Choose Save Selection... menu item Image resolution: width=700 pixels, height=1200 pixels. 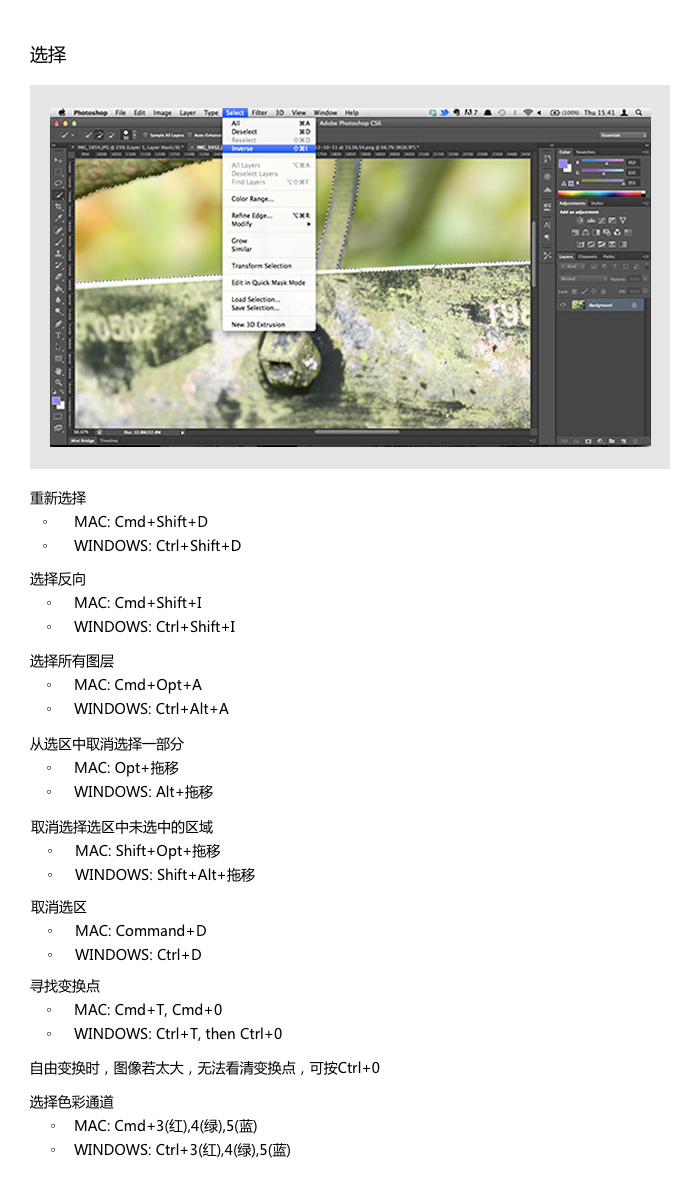click(270, 308)
